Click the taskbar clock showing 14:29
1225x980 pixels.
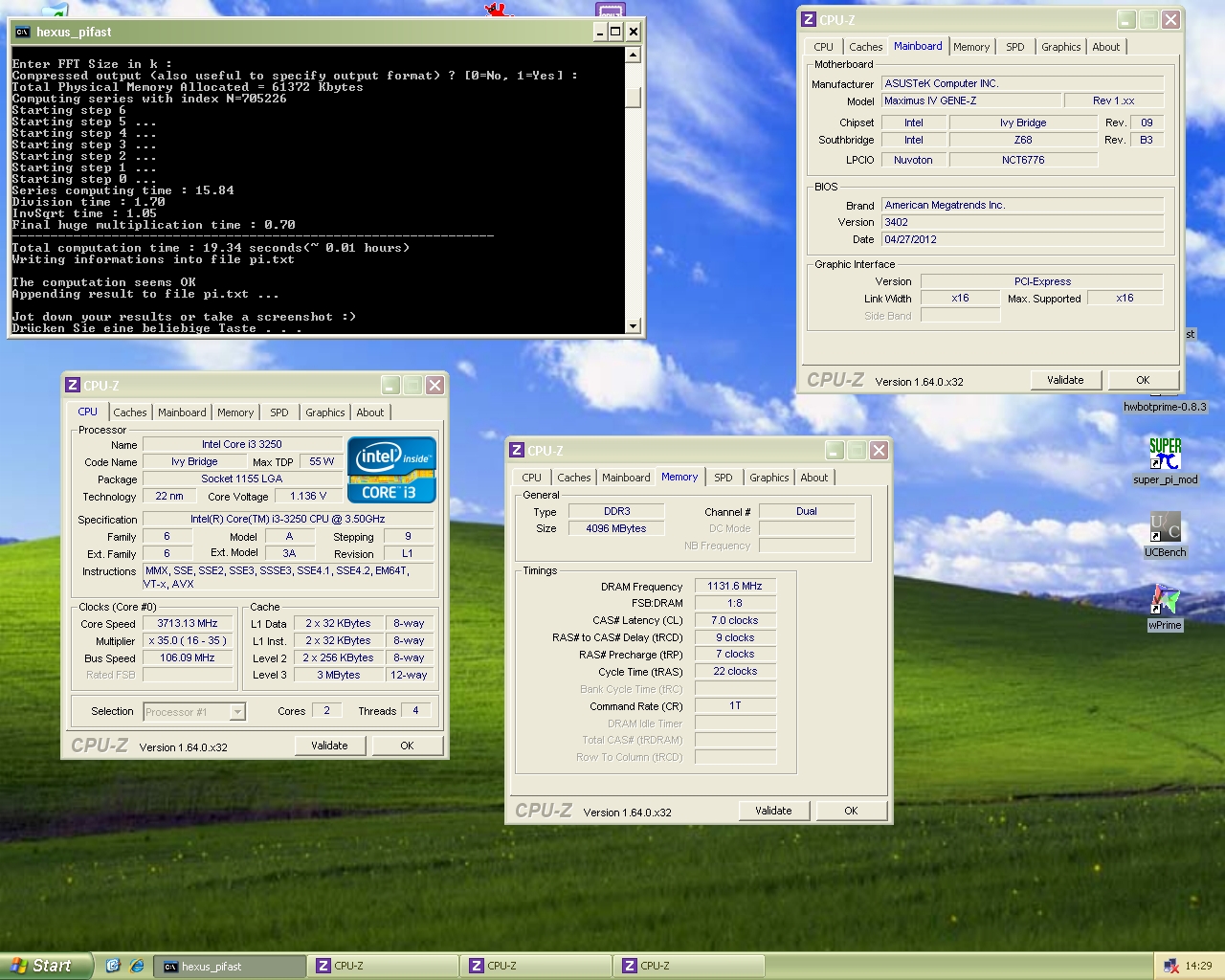1198,966
